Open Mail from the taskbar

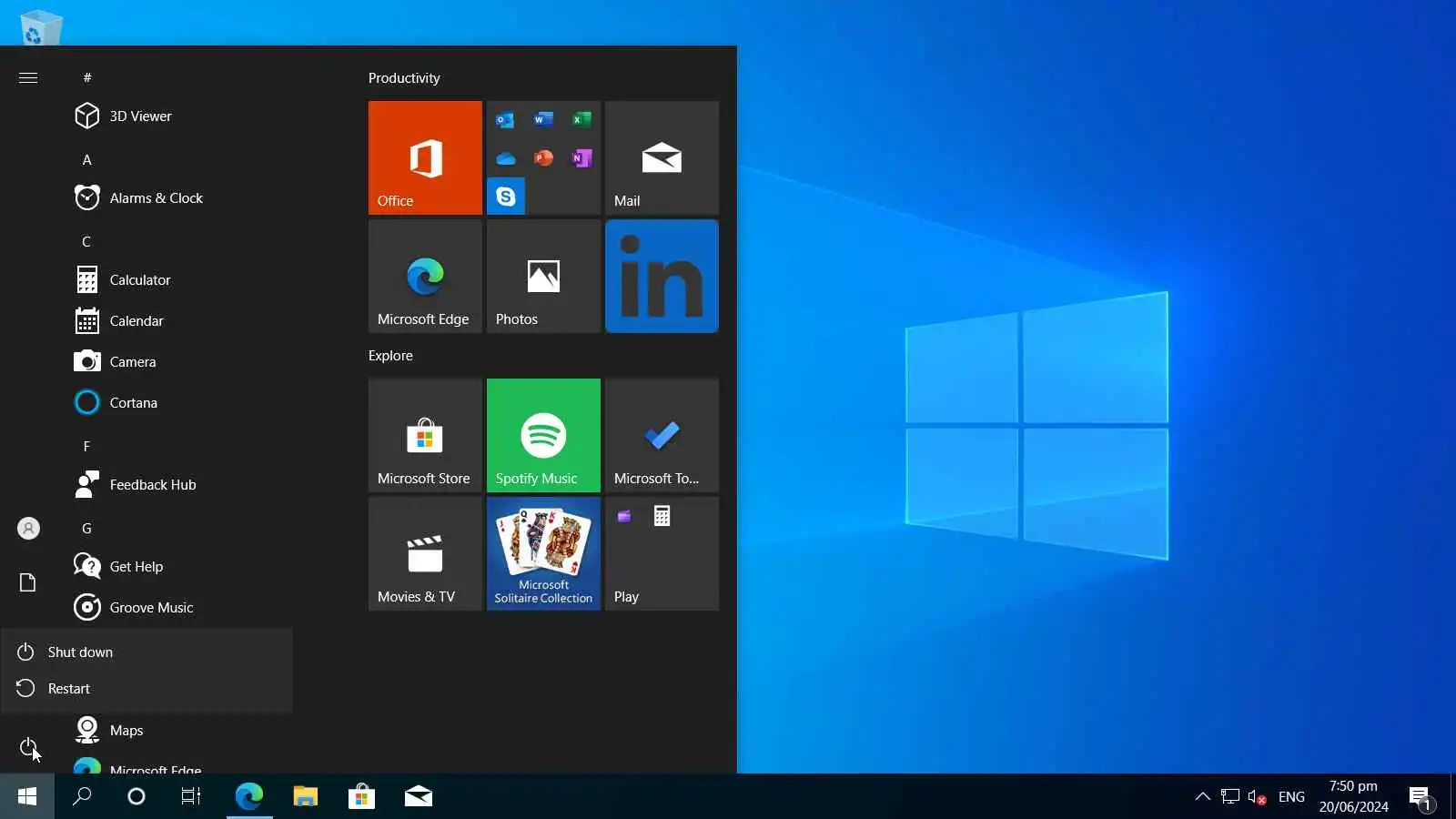pyautogui.click(x=418, y=796)
